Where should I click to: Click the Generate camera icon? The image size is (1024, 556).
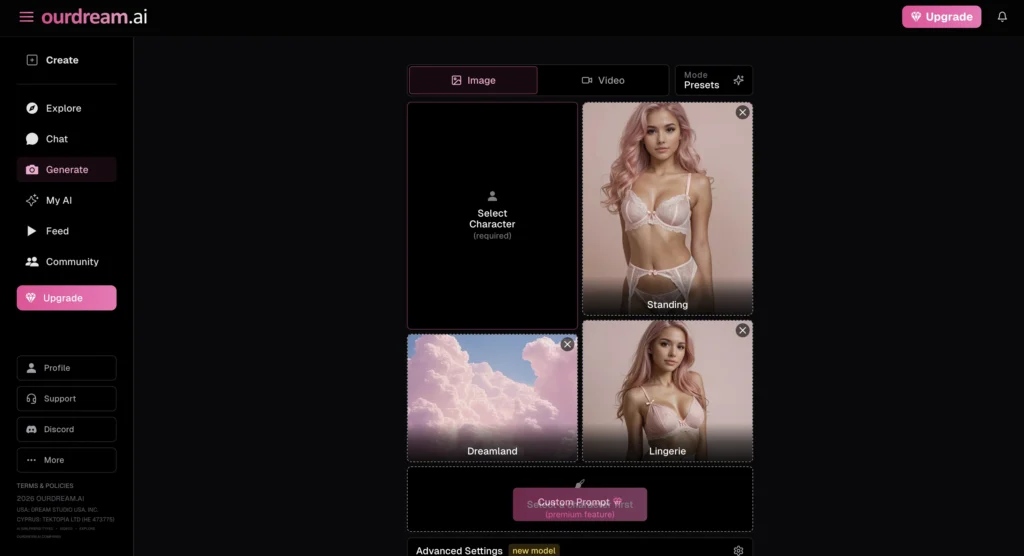click(x=31, y=170)
